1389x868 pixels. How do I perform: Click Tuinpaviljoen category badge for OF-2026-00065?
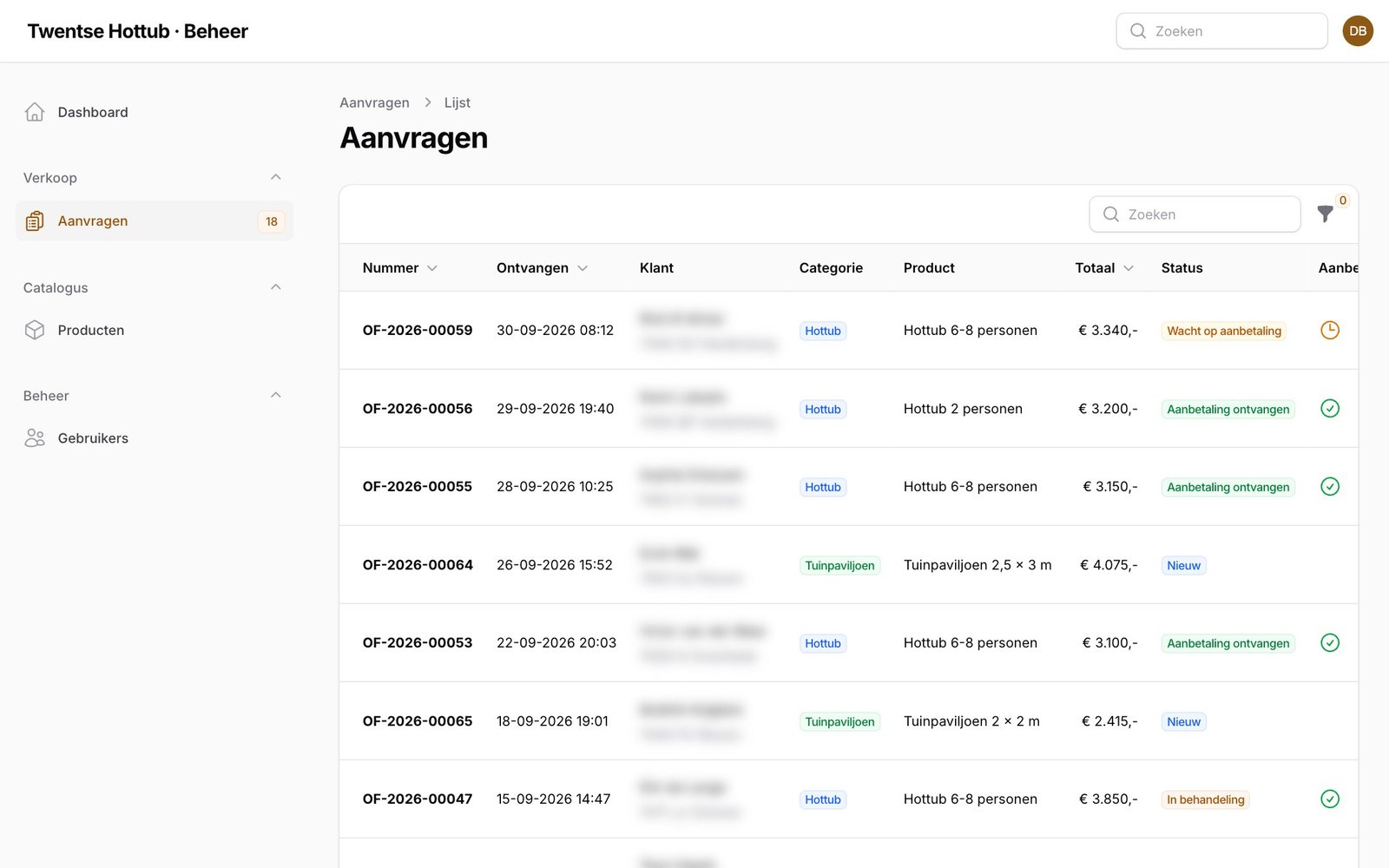coord(839,721)
